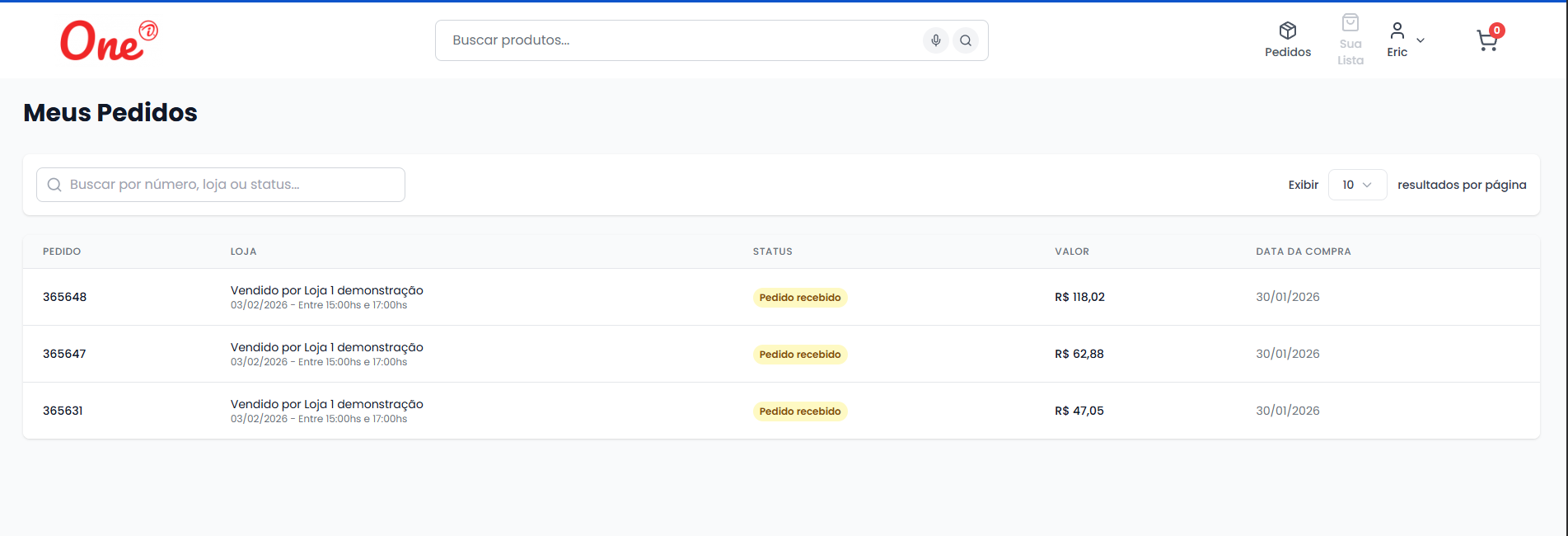Click the Status column header
Viewport: 1568px width, 536px height.
pyautogui.click(x=772, y=252)
